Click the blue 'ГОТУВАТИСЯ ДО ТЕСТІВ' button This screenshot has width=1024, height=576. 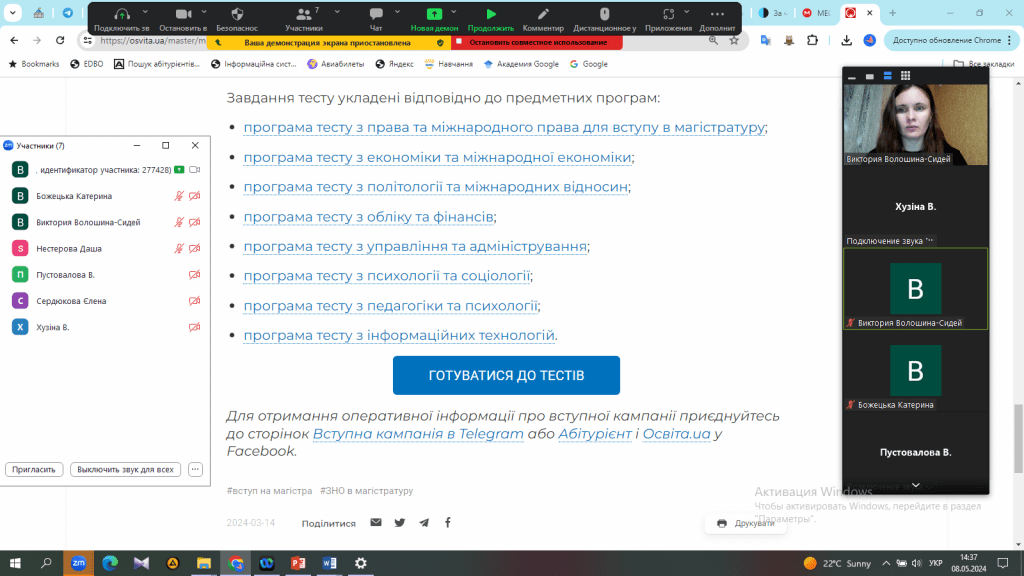pos(506,376)
